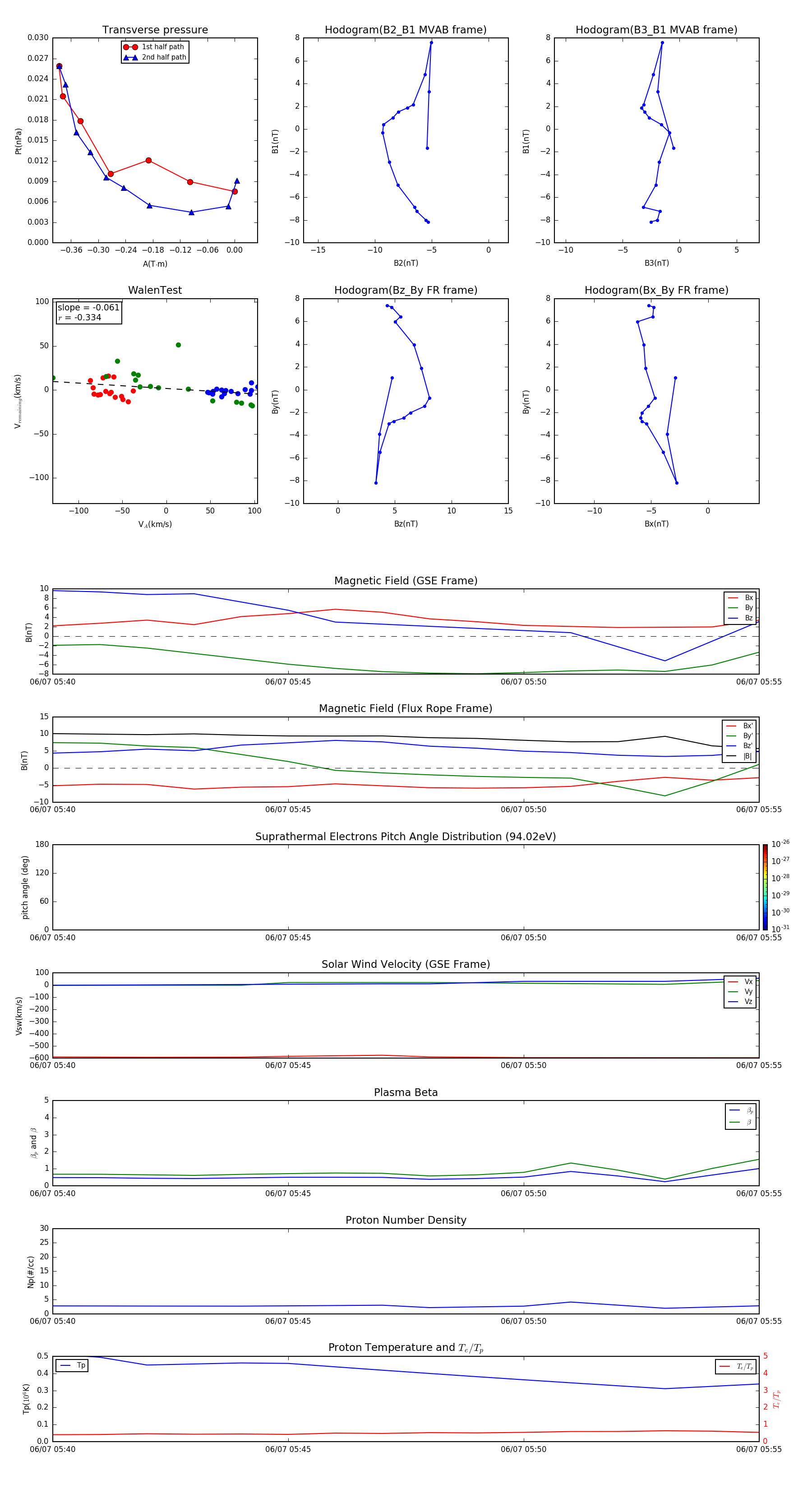Click the pitch angle colorbar
812x1489 pixels.
click(765, 887)
